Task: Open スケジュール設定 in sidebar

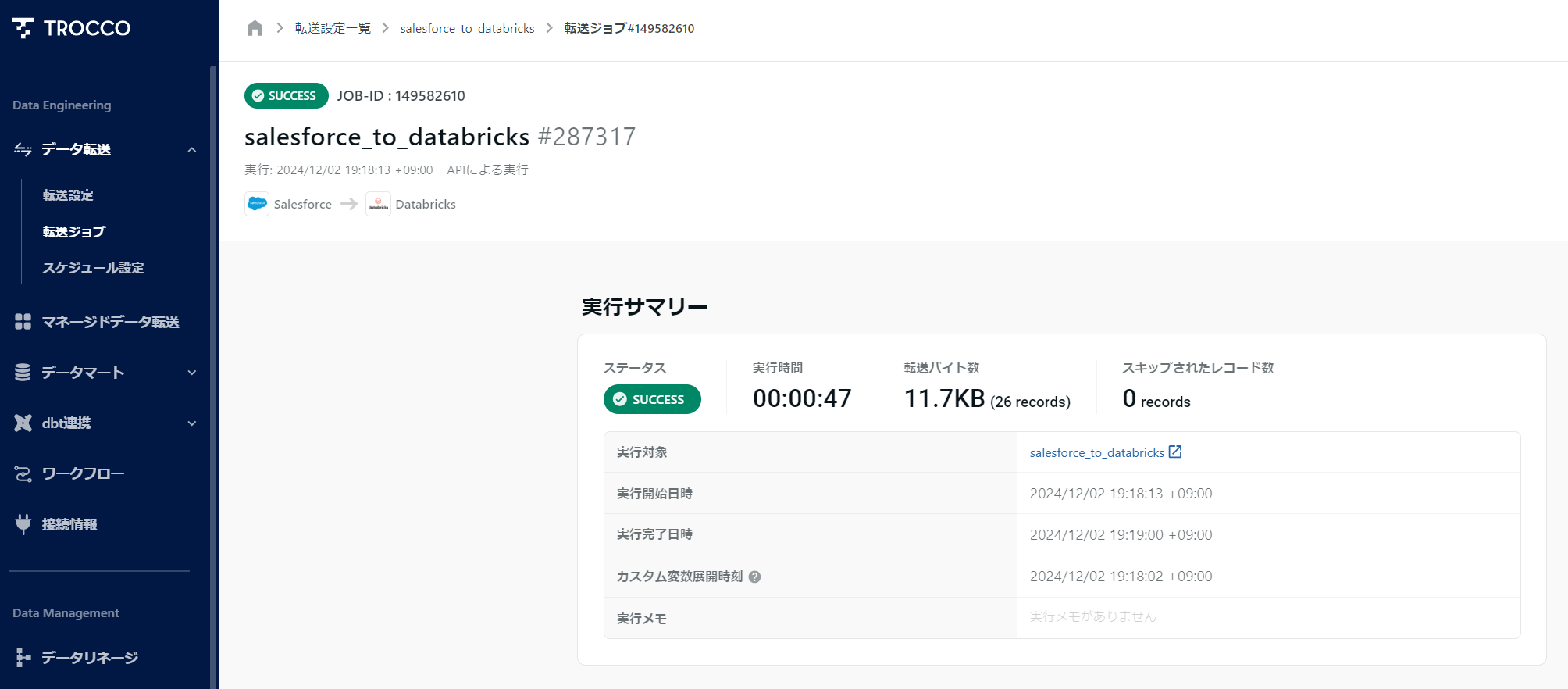Action: (93, 268)
